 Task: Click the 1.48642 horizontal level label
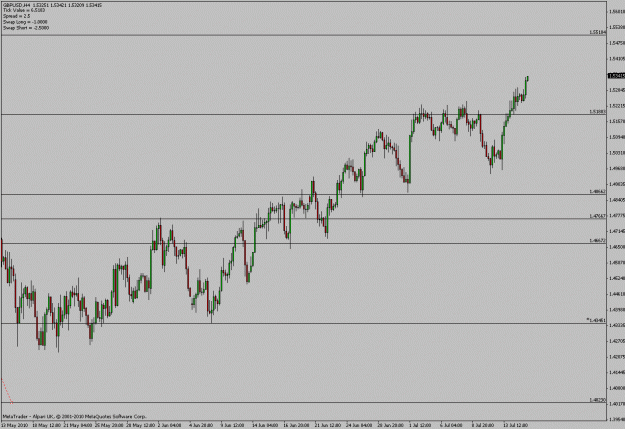coord(597,192)
